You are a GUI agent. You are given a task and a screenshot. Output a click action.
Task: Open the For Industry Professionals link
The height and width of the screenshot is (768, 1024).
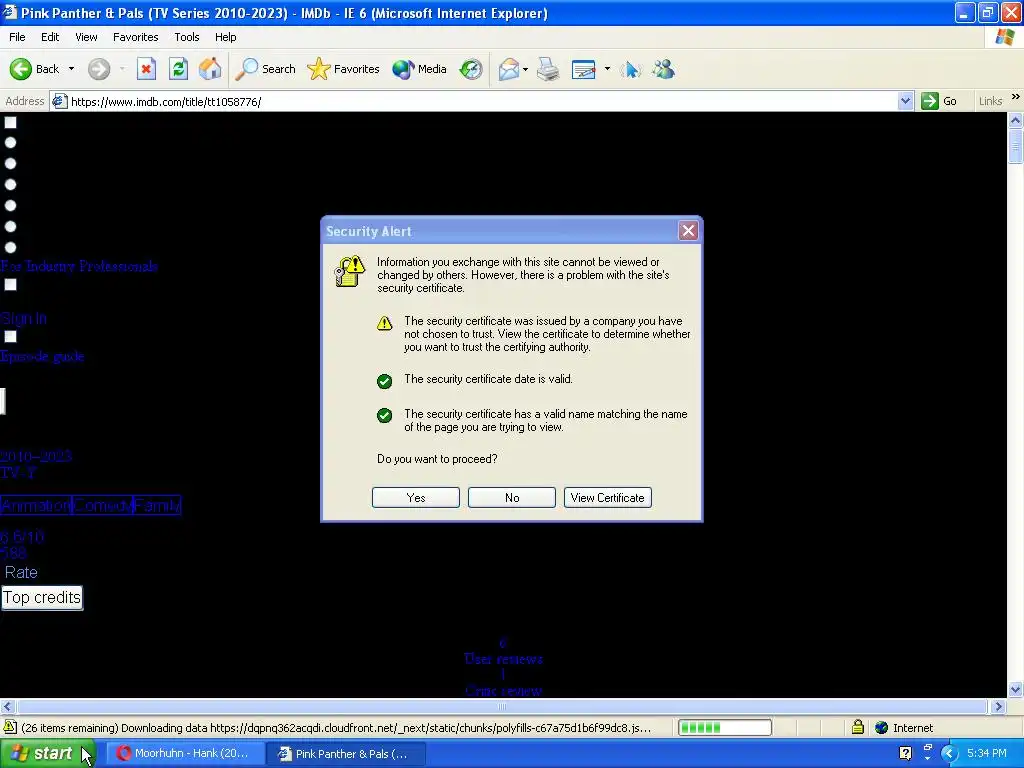coord(79,266)
